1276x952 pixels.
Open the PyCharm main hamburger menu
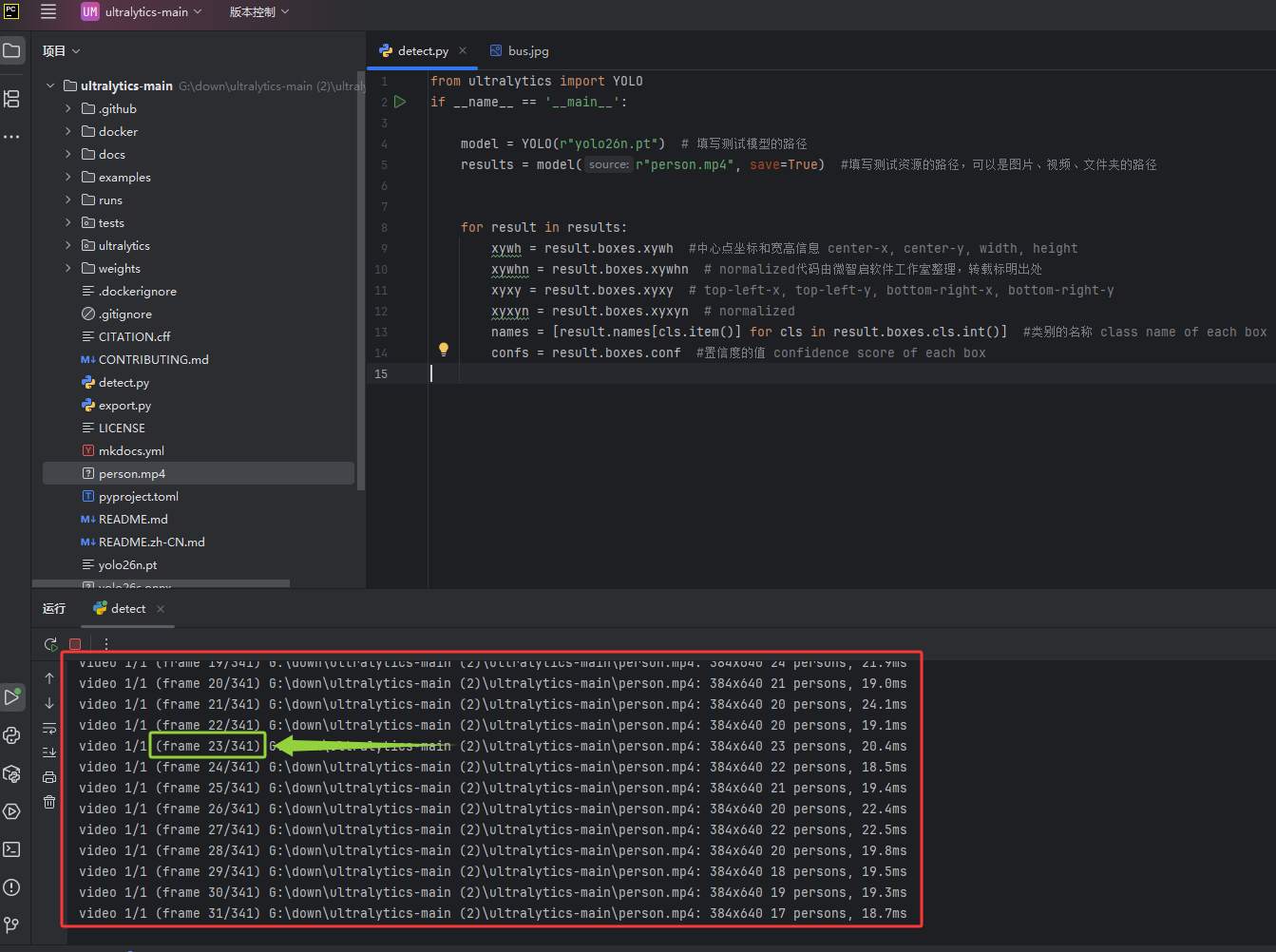tap(48, 11)
